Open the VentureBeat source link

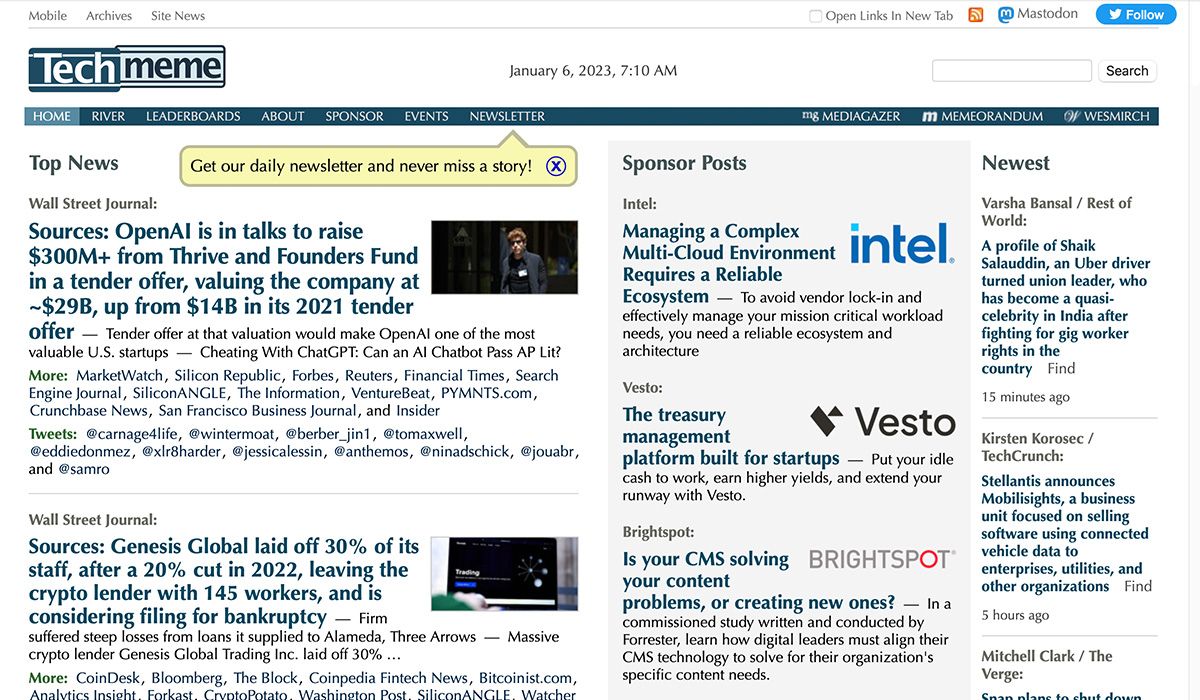(391, 393)
